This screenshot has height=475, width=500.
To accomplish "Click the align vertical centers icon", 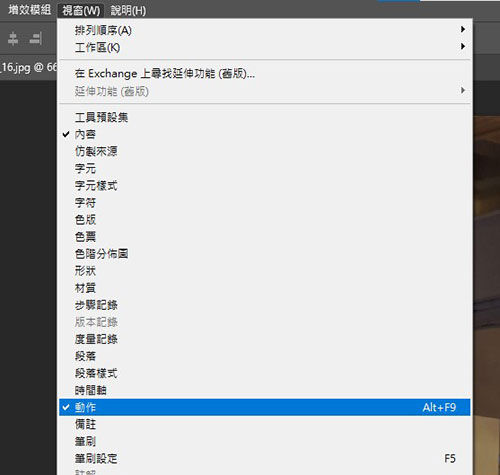I will (x=13, y=39).
